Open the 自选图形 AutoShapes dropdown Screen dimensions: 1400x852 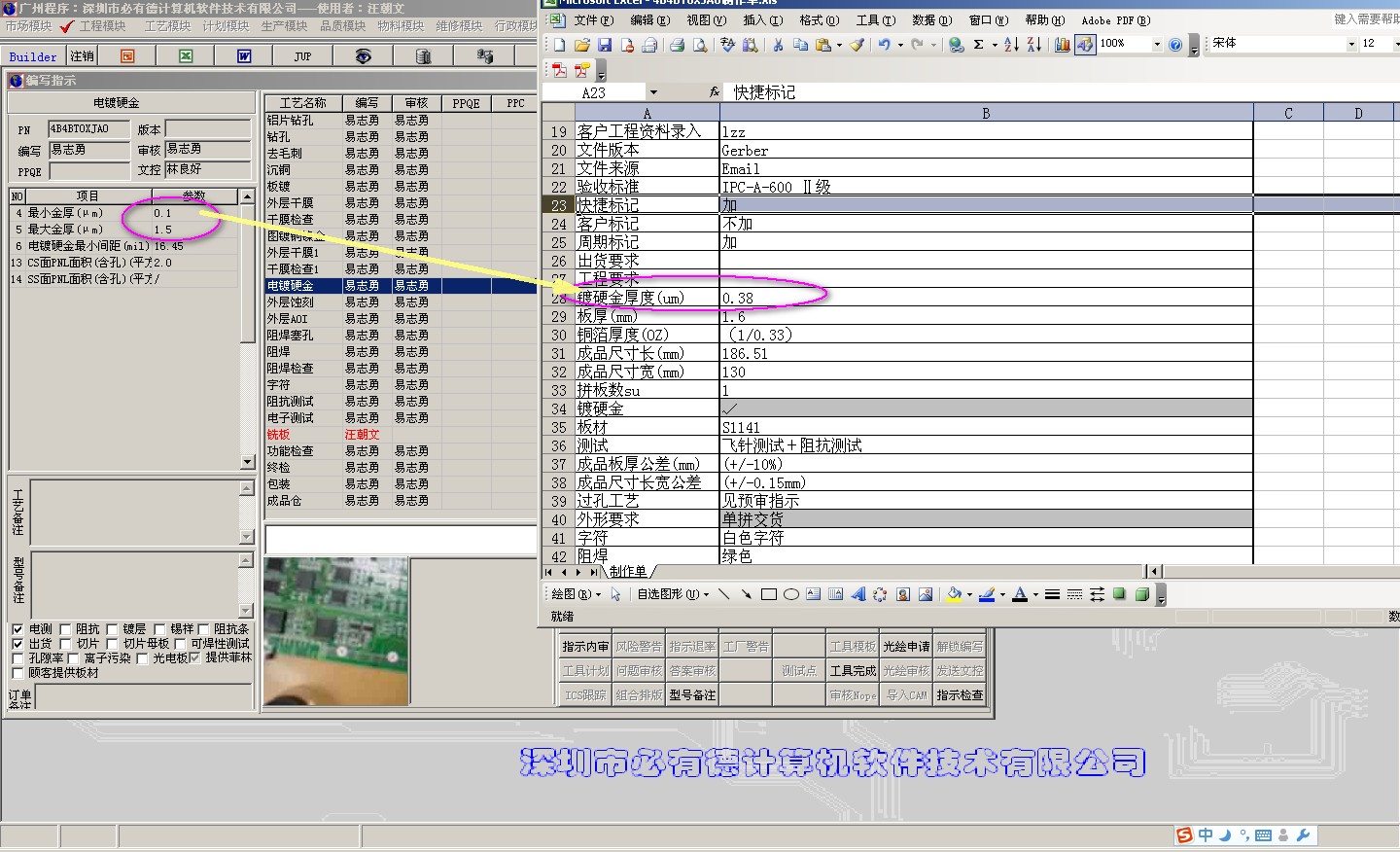673,594
